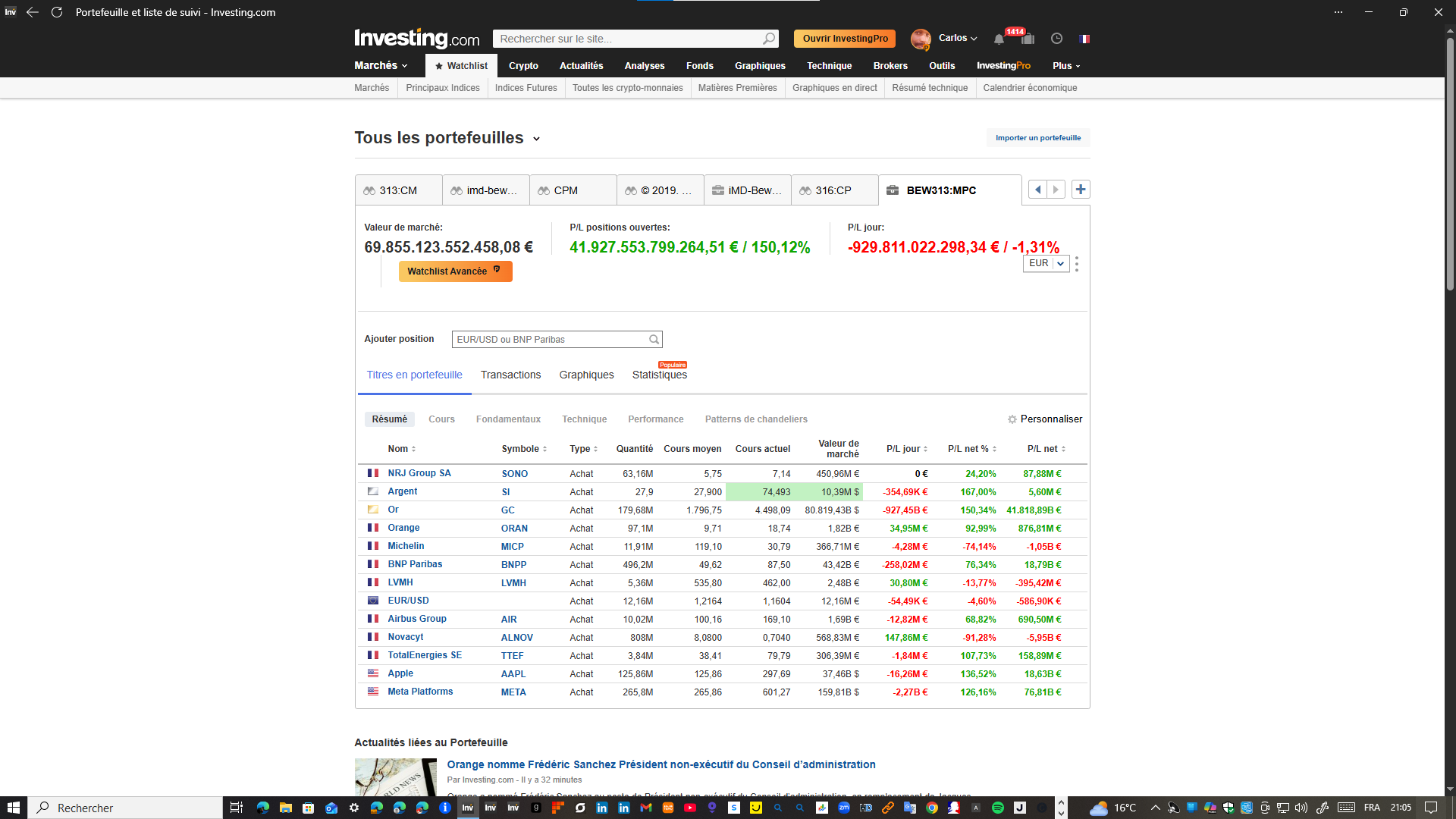
Task: Open the Statistiques tab
Action: click(660, 375)
